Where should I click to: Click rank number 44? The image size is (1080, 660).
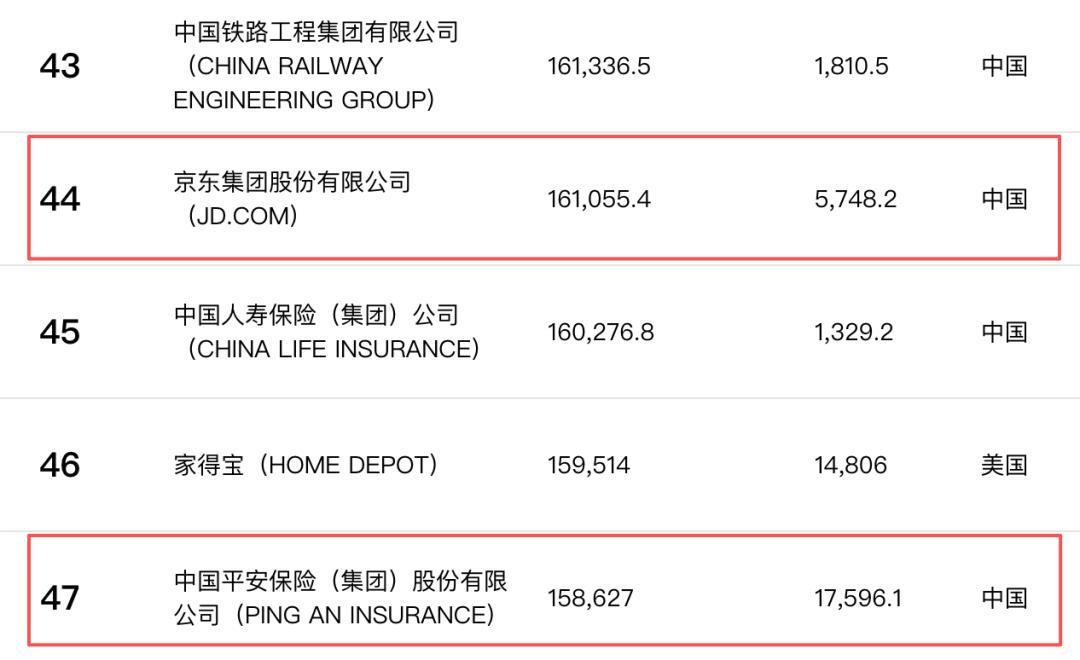pyautogui.click(x=59, y=199)
